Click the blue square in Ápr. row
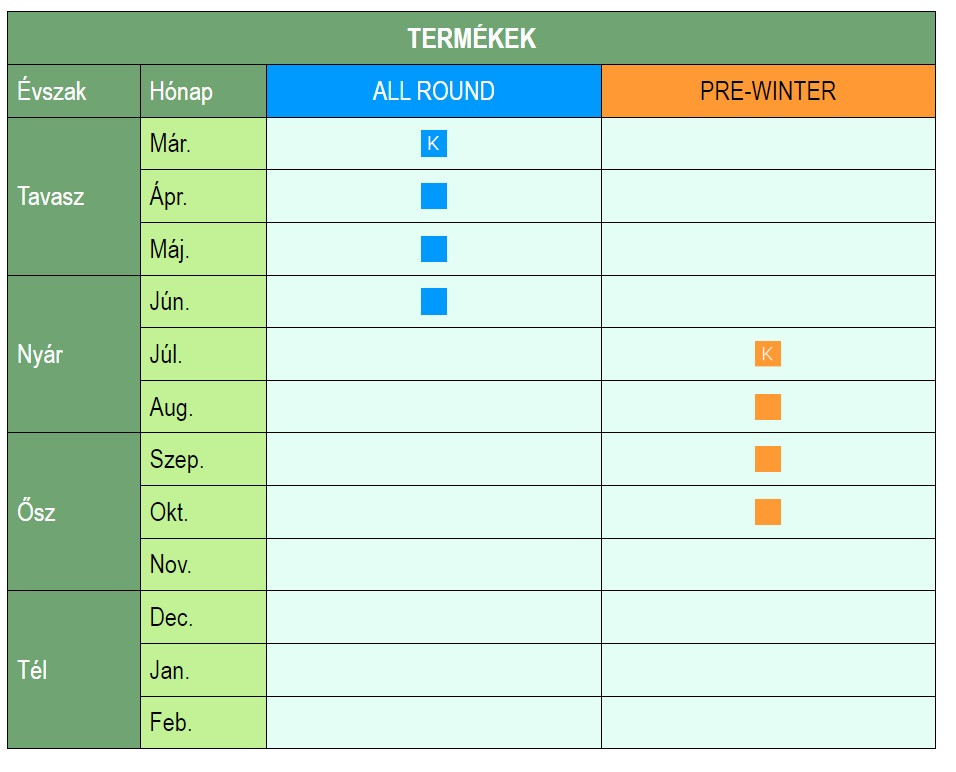 [433, 196]
